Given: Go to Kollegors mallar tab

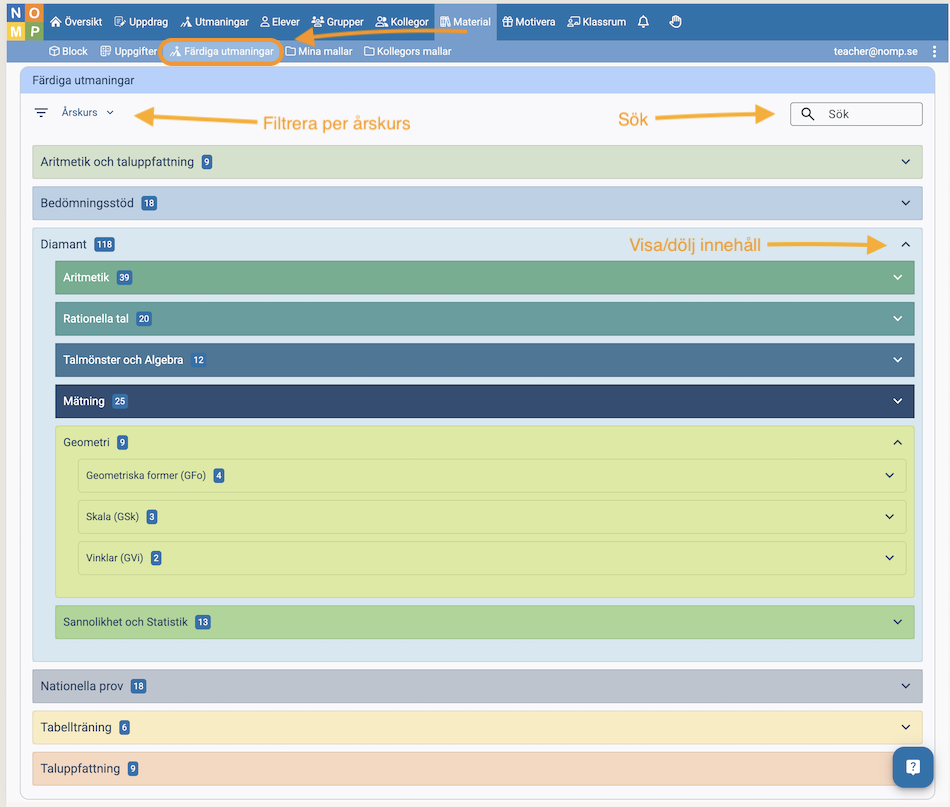Looking at the screenshot, I should point(407,51).
